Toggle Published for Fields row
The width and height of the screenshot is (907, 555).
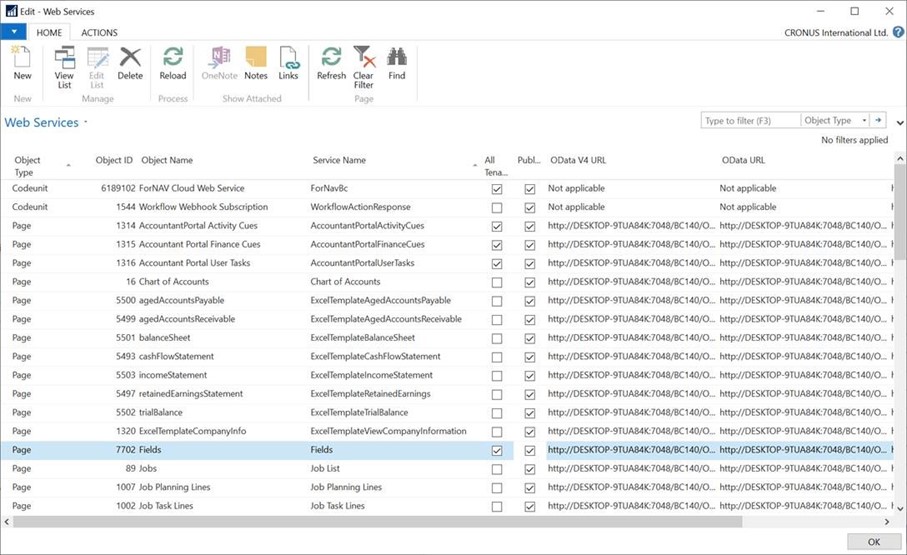coord(530,450)
